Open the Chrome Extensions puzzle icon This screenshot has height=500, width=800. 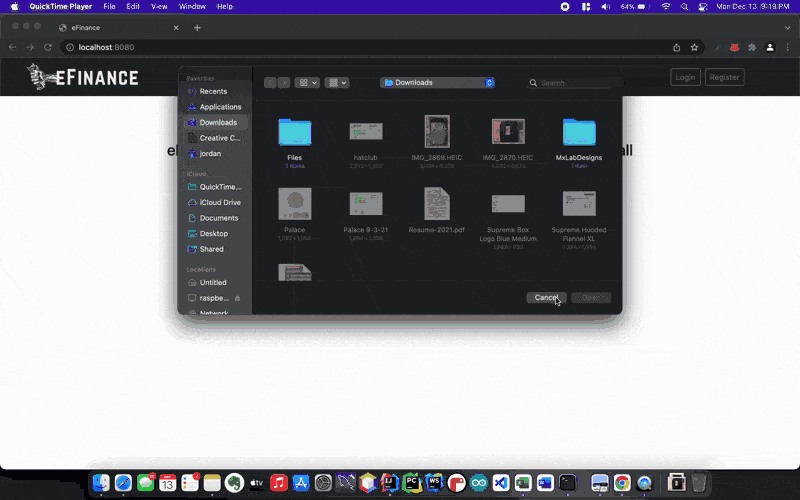(x=752, y=47)
